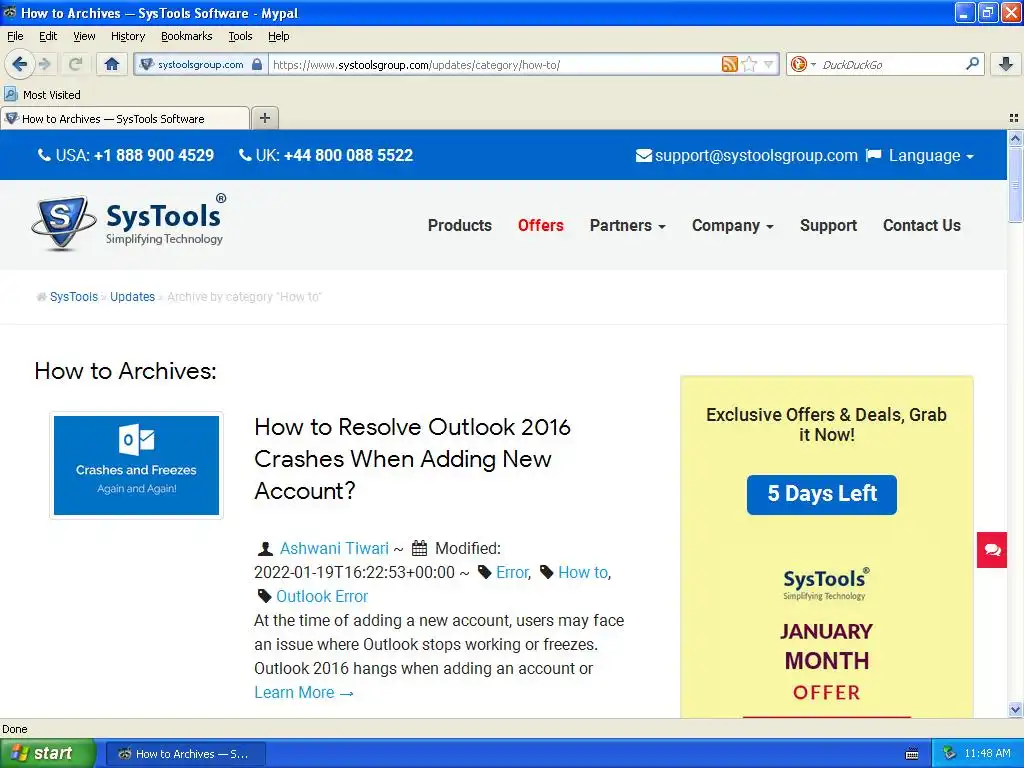Click the page scrollbar up arrow
The image size is (1024, 768).
[1016, 138]
